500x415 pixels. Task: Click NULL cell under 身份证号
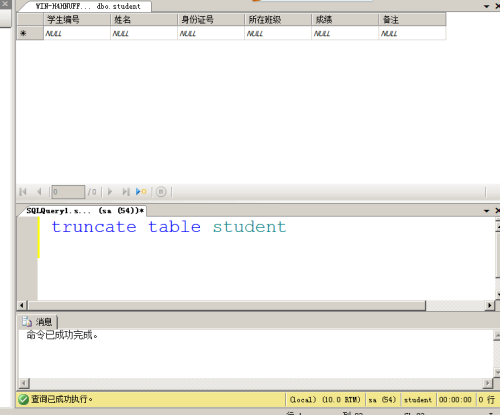211,33
